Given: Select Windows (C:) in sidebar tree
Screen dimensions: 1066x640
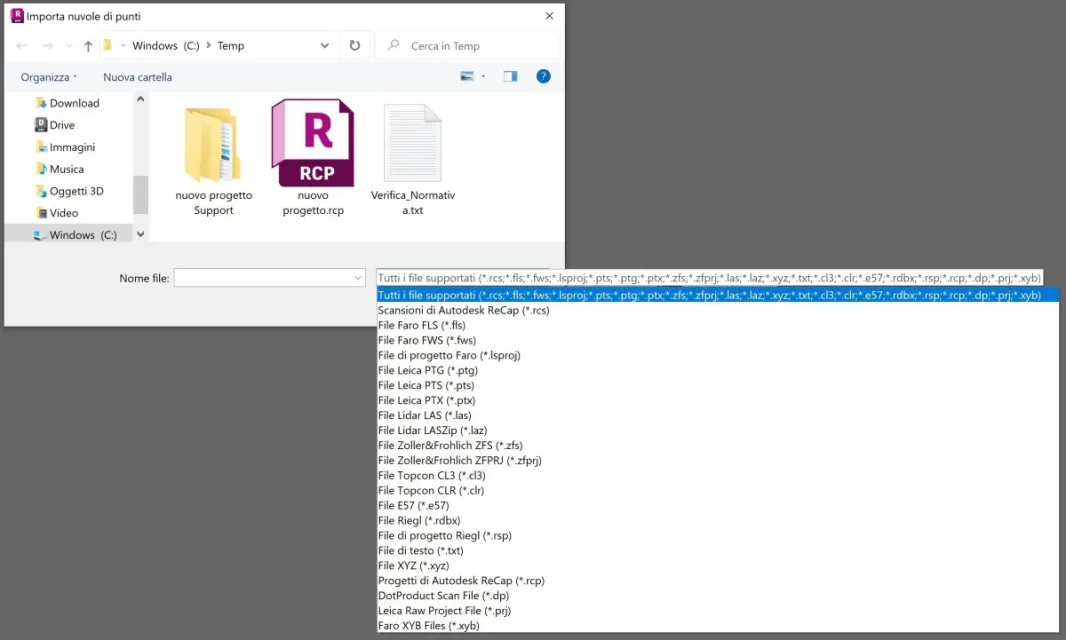Looking at the screenshot, I should click(82, 235).
